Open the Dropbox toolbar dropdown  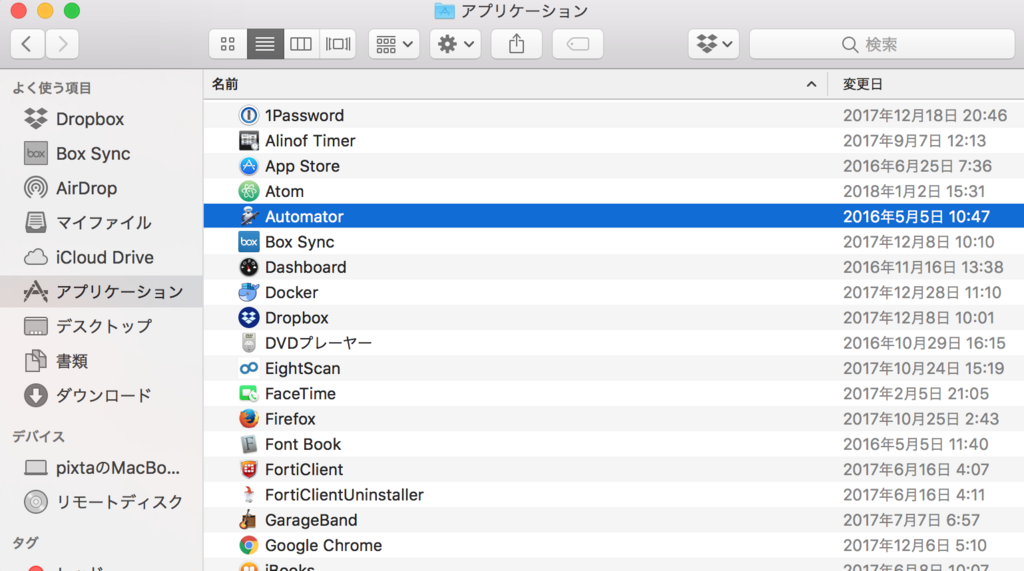[714, 44]
